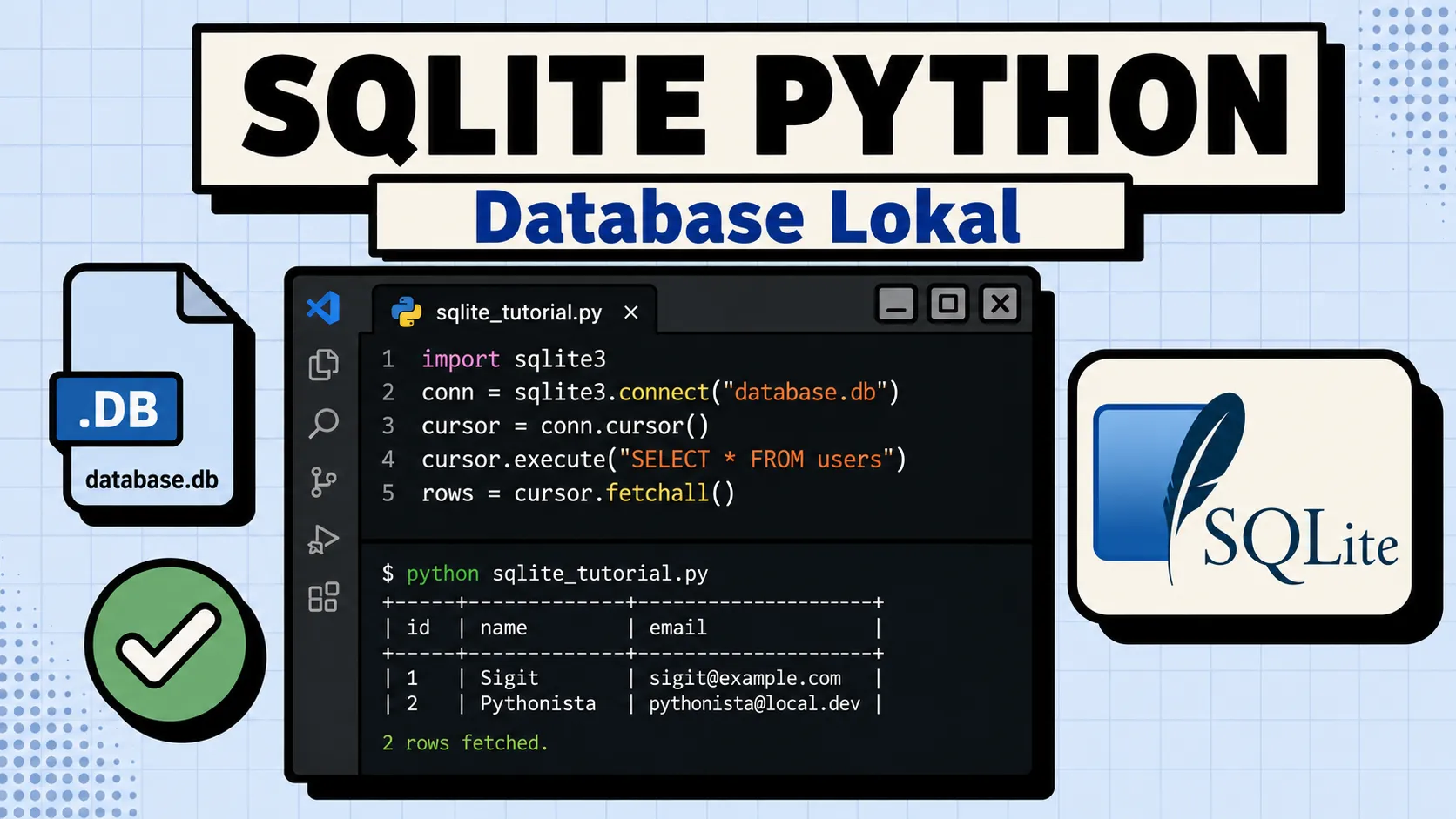Screen dimensions: 1456x819
Task: Click 'pythonista@local.dev' email cell
Action: point(754,703)
